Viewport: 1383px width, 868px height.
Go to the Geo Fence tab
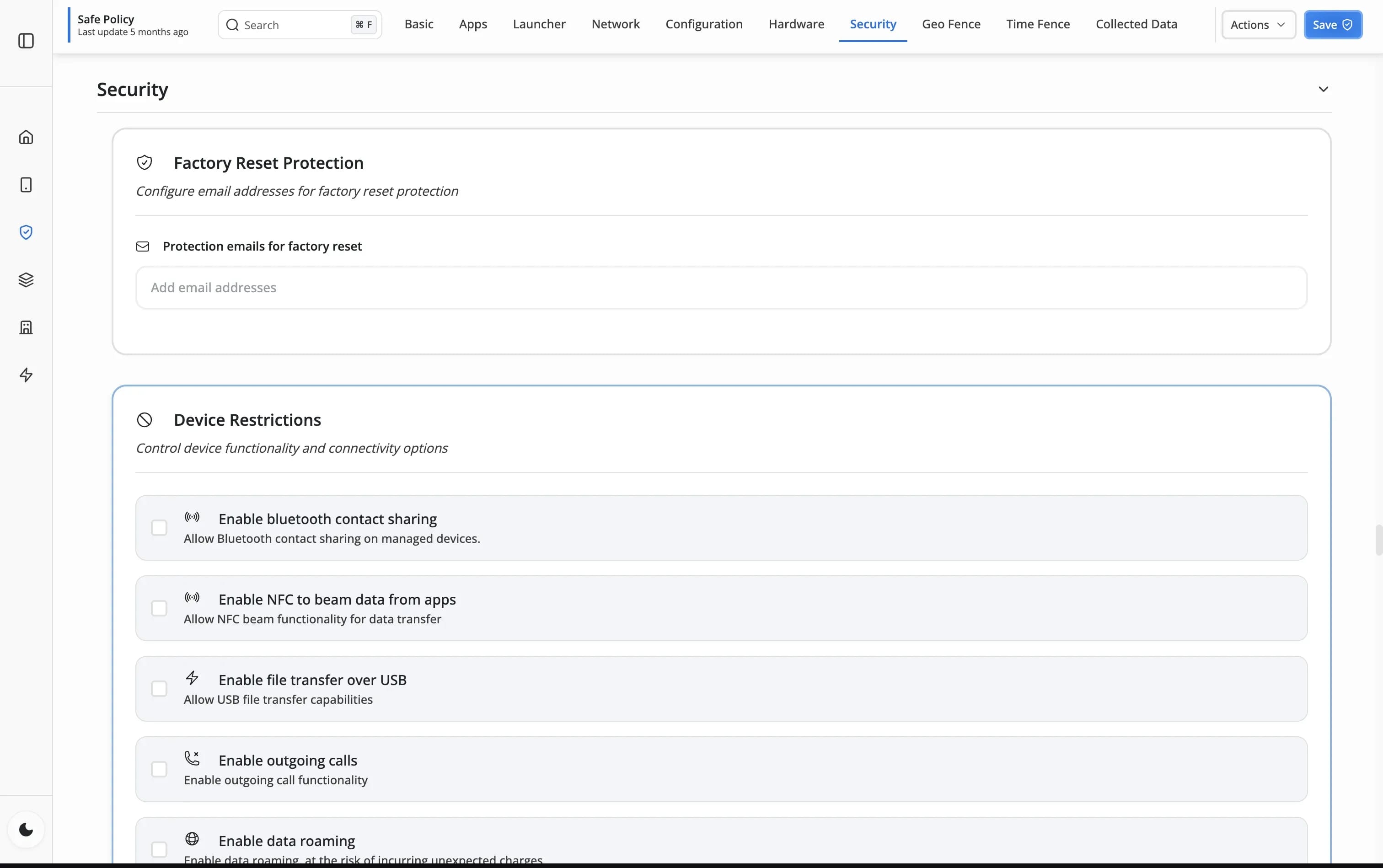(951, 24)
